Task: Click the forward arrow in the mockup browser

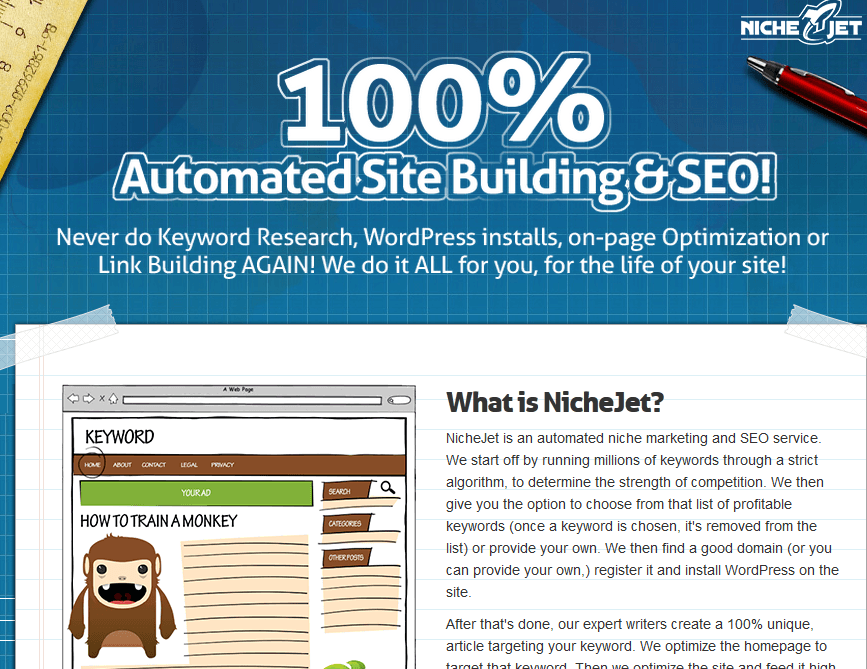Action: (x=88, y=398)
